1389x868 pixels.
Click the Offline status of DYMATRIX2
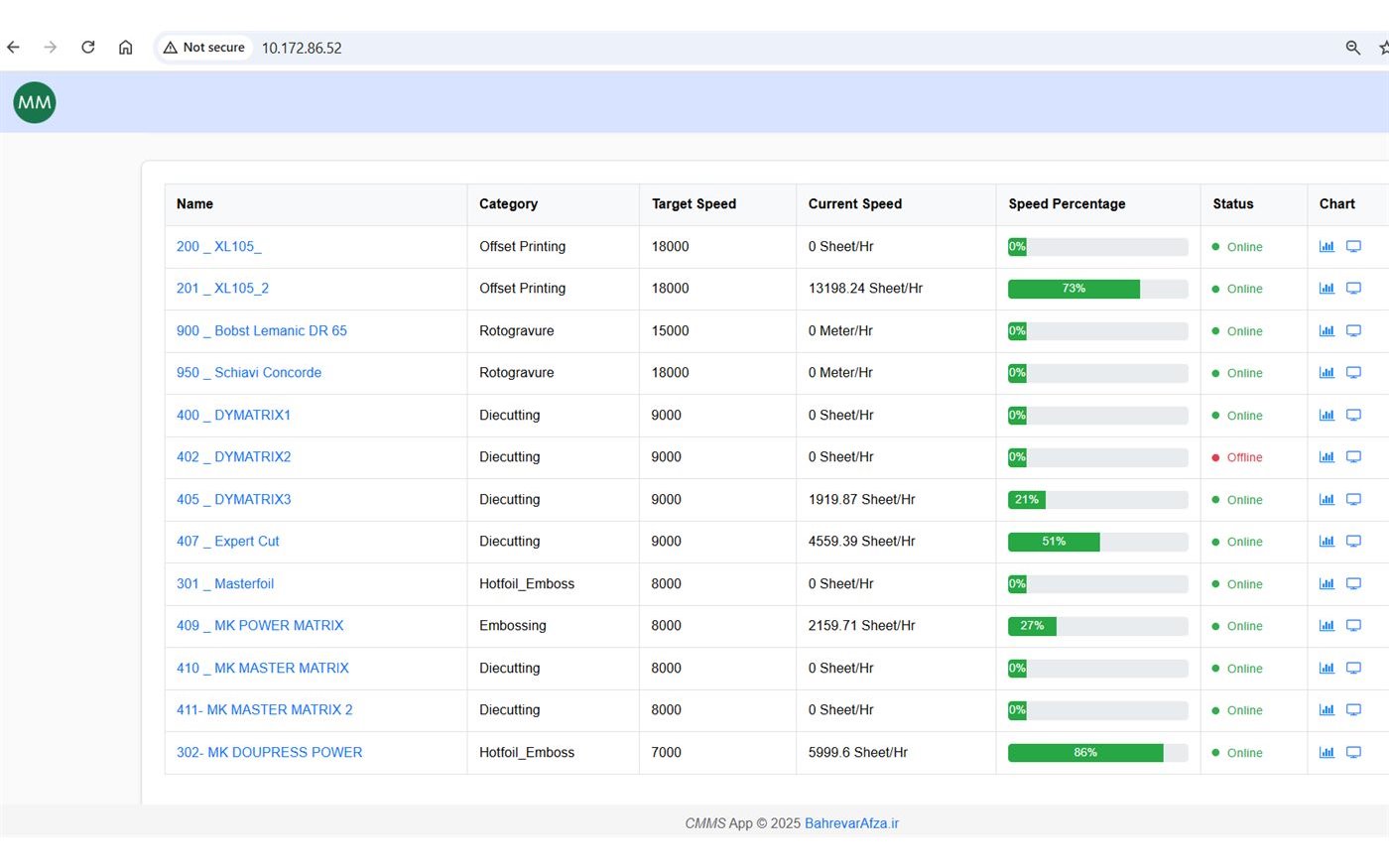pos(1237,457)
